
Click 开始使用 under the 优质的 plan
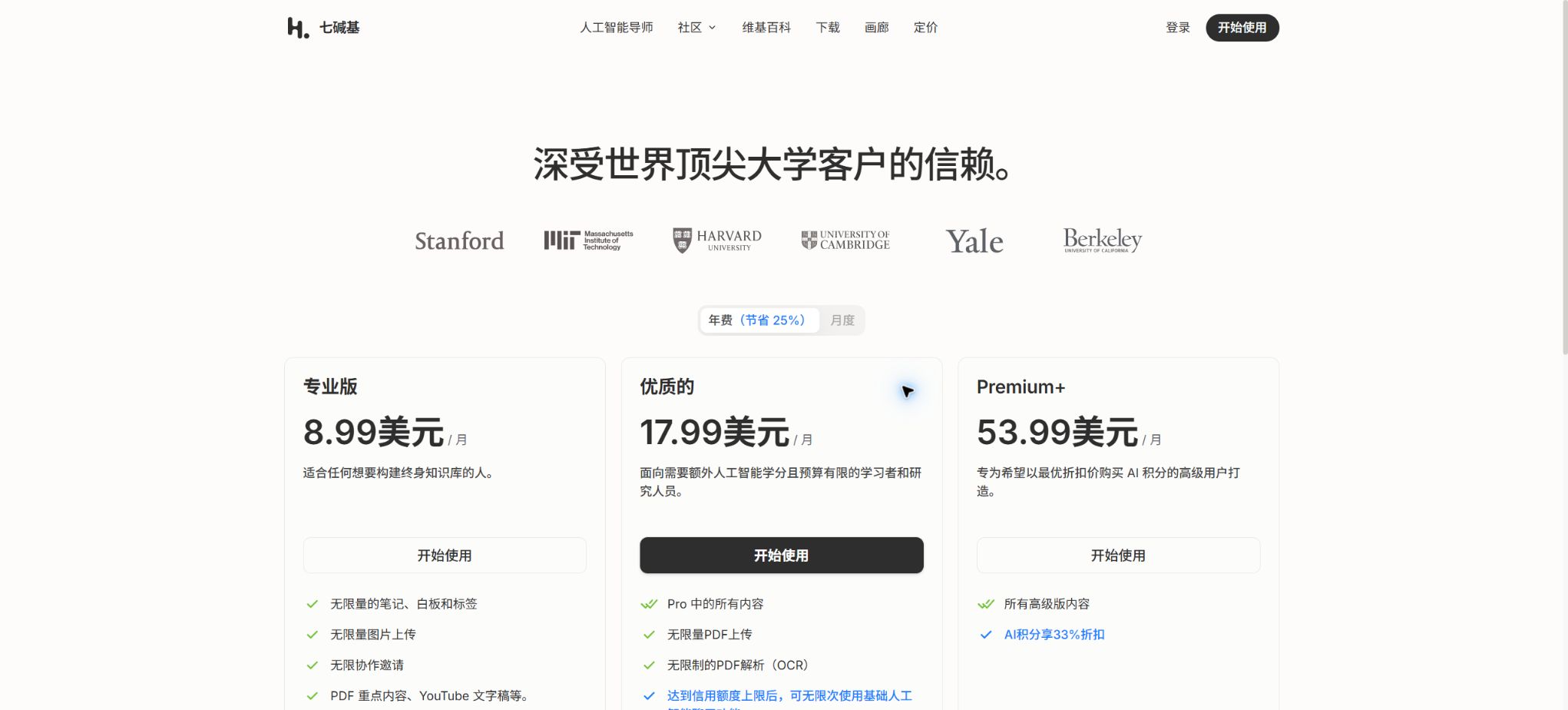click(782, 556)
